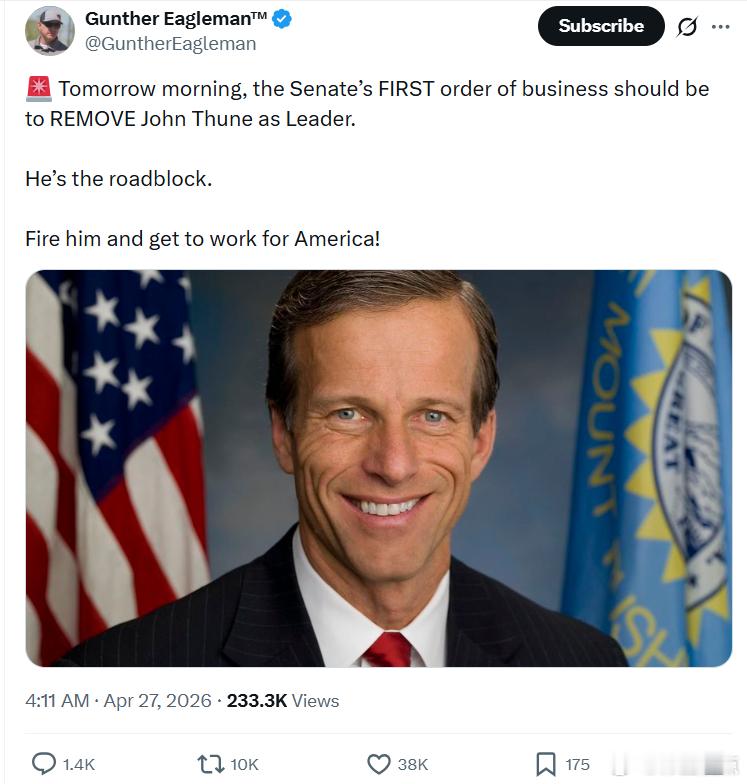Click the blue verified checkmark badge
The height and width of the screenshot is (784, 747).
(x=284, y=19)
